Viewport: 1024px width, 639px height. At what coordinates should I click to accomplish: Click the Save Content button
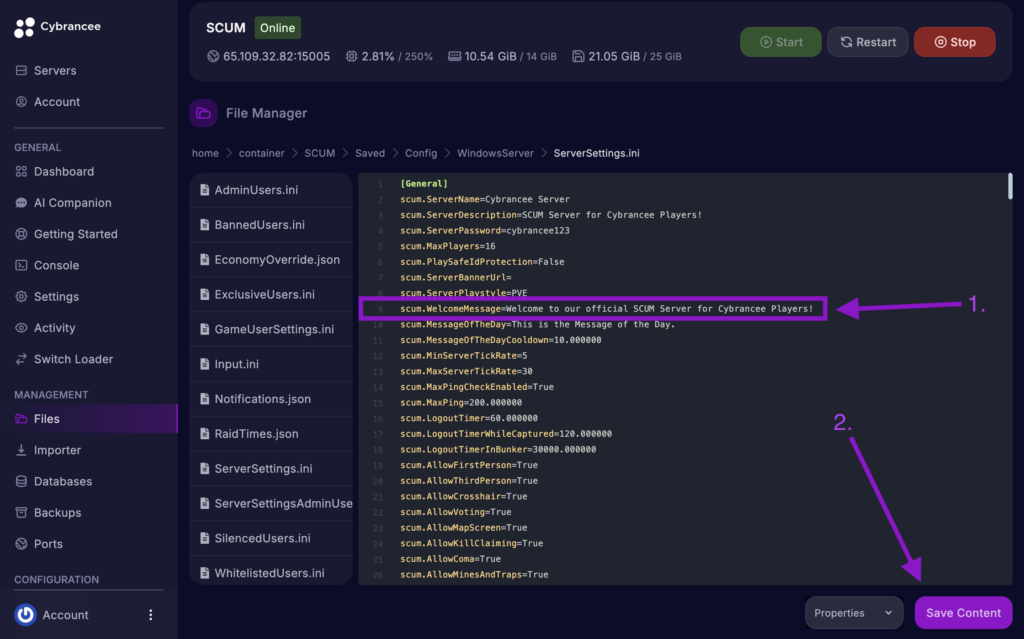point(963,612)
